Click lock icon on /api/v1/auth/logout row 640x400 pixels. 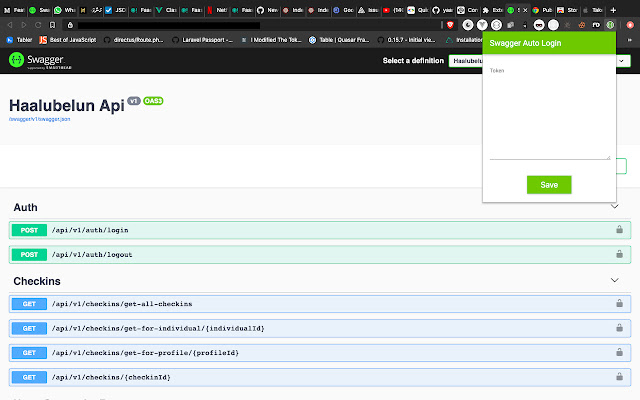pyautogui.click(x=619, y=254)
